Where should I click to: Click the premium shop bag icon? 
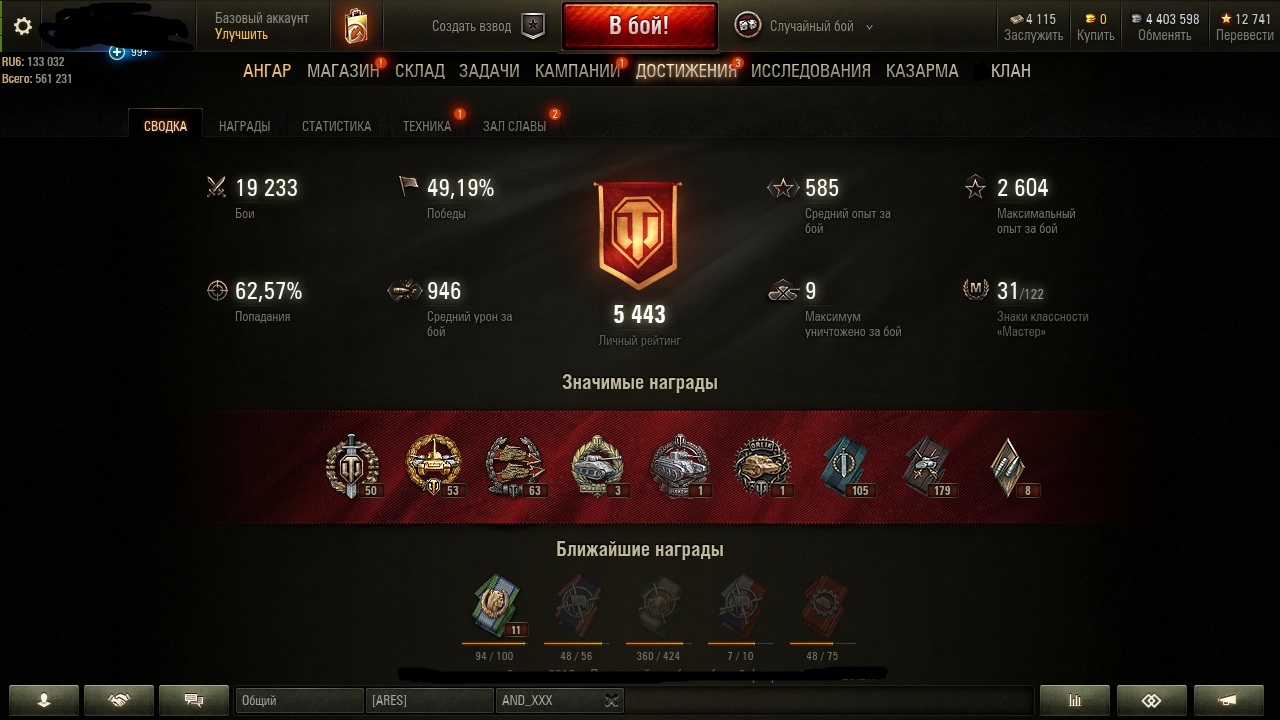pos(355,27)
